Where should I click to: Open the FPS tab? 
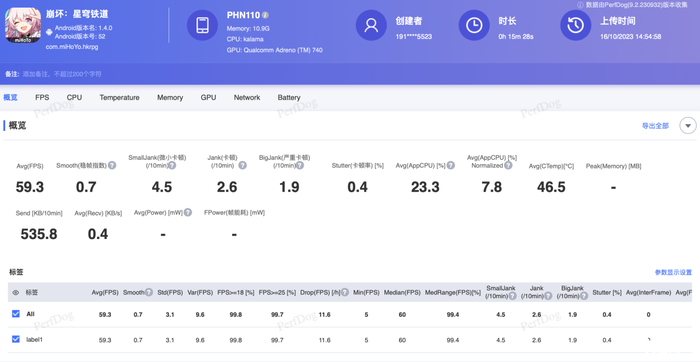[x=42, y=97]
